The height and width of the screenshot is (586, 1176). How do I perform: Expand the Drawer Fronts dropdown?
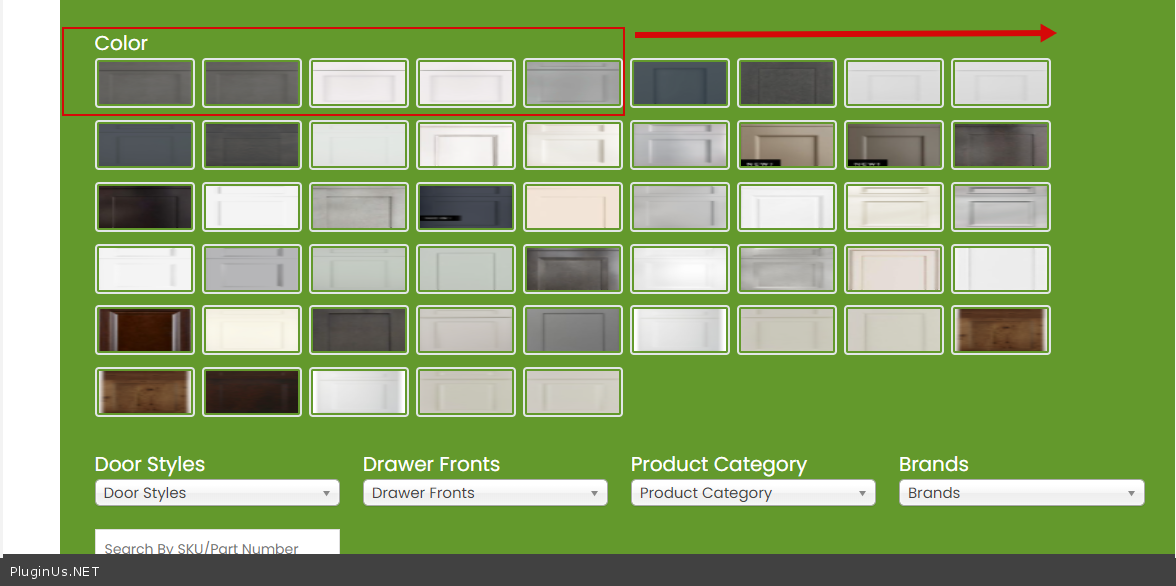point(485,493)
